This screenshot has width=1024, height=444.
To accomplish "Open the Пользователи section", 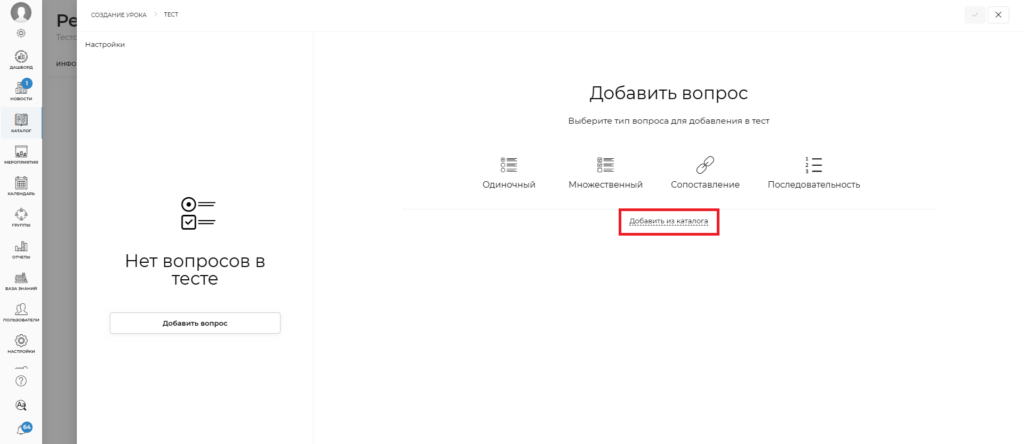I will coord(21,313).
